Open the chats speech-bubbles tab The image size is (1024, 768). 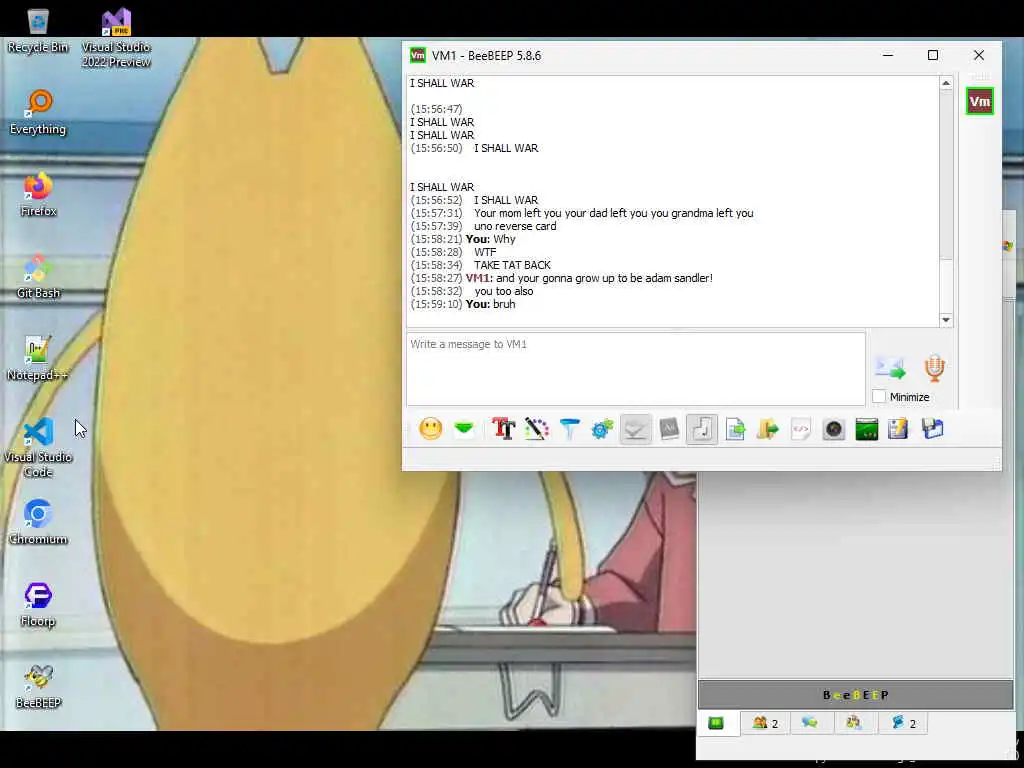tap(810, 723)
